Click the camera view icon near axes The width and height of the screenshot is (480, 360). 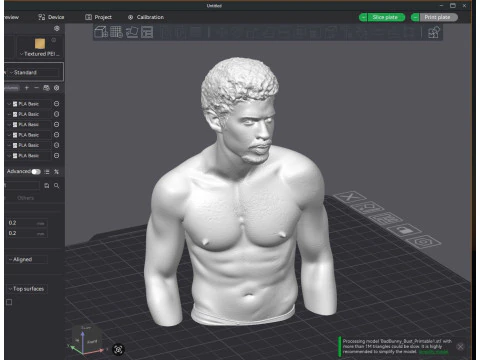point(118,349)
